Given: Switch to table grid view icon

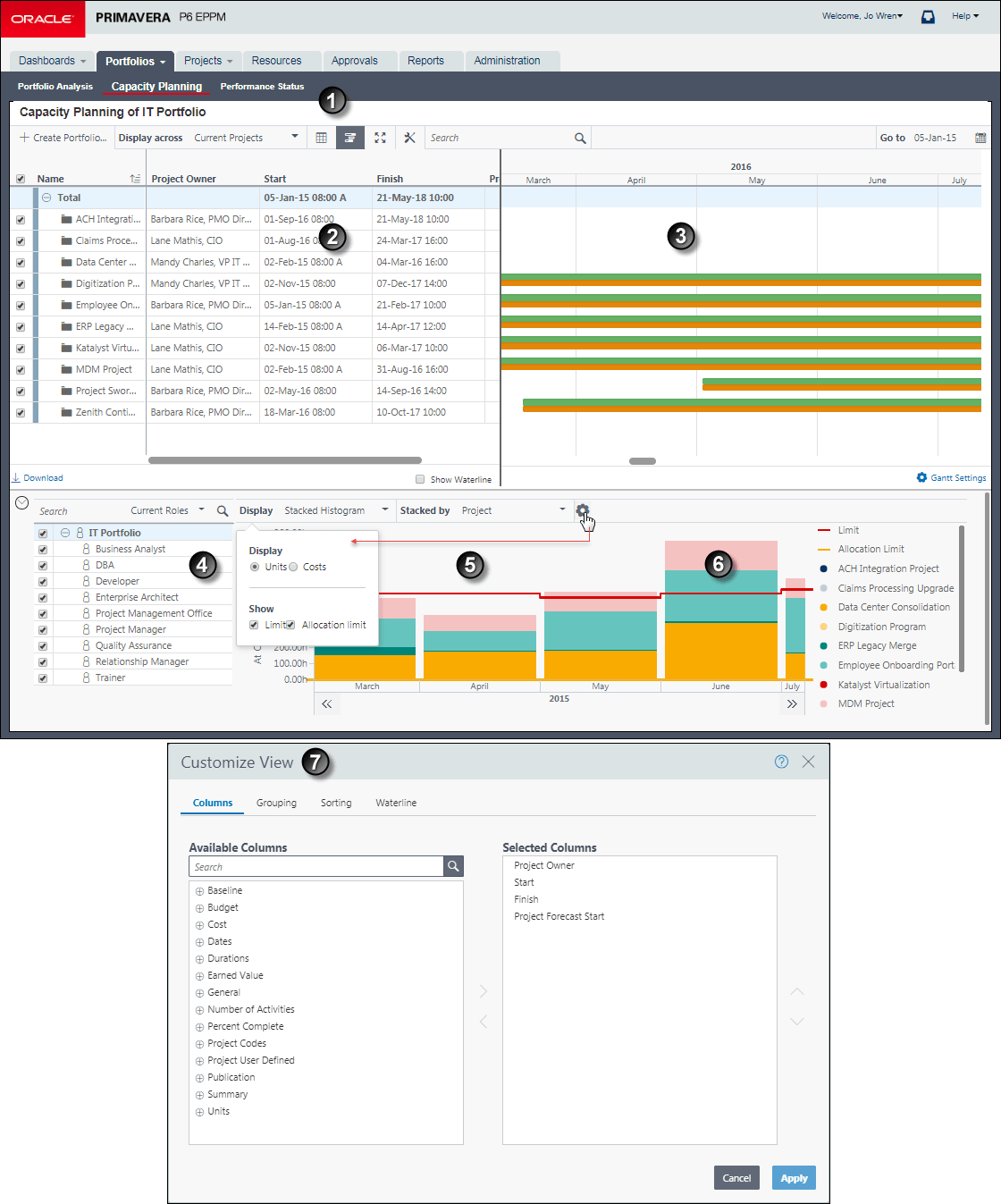Looking at the screenshot, I should [322, 138].
